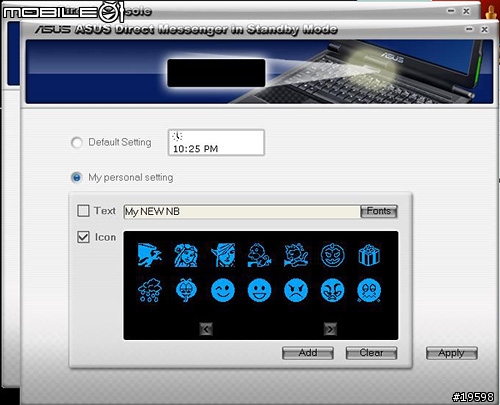This screenshot has width=500, height=405.
Task: Go to next icon page arrow
Action: tap(330, 329)
